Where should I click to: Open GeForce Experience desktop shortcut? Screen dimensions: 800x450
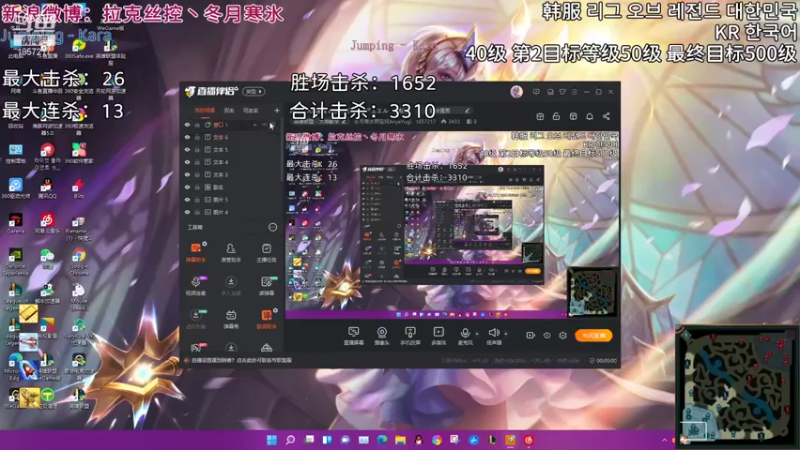(x=15, y=262)
